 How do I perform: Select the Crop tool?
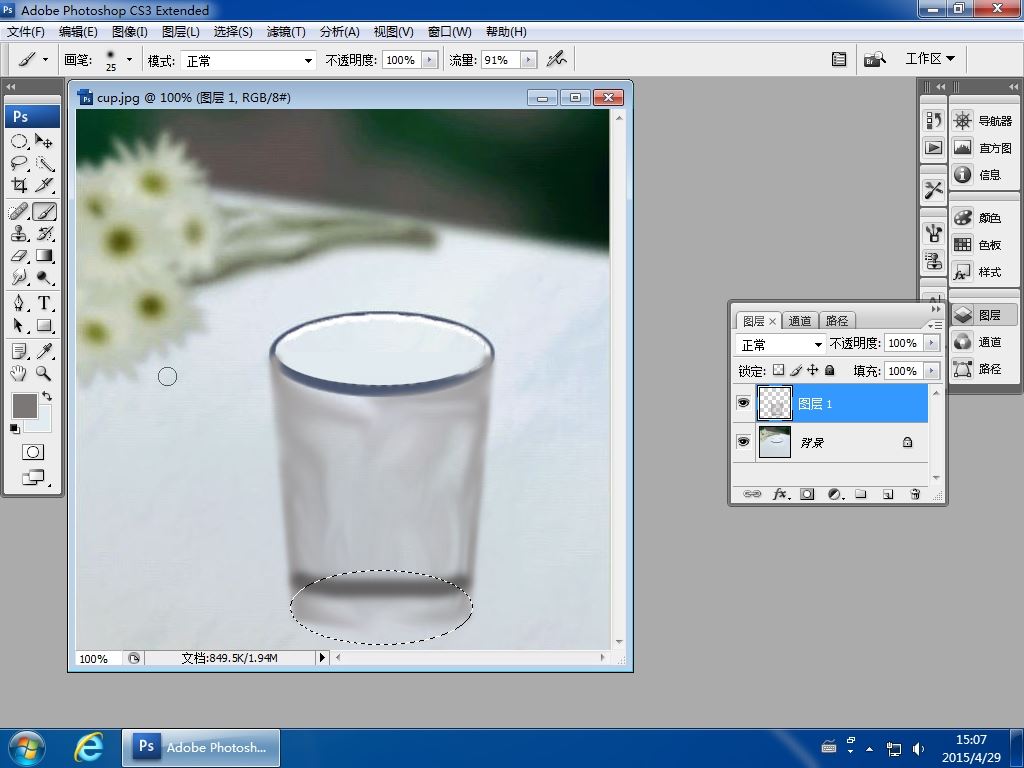19,185
